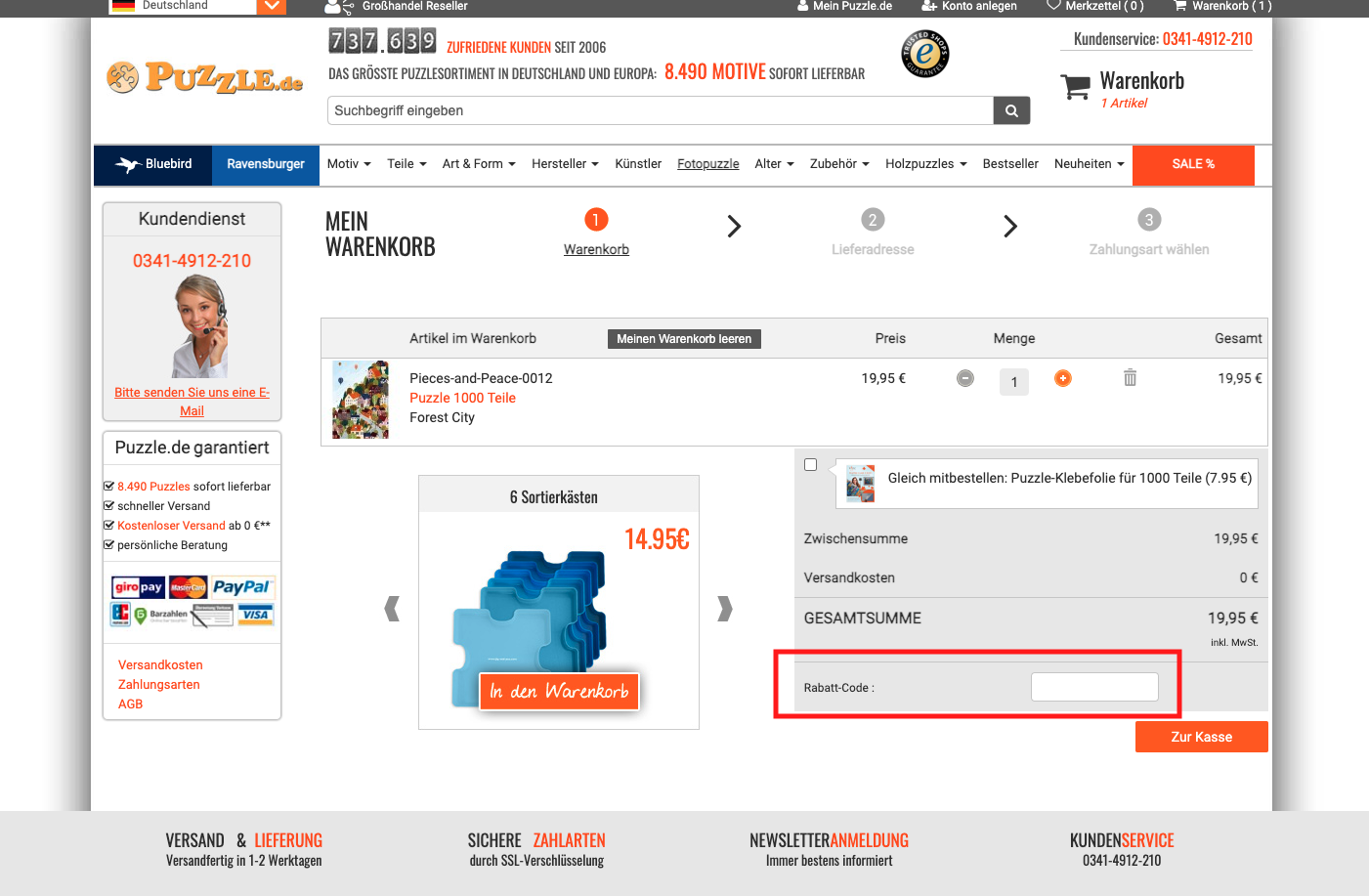Screen dimensions: 1369x896
Task: Show next product with right carousel arrow
Action: (x=724, y=609)
